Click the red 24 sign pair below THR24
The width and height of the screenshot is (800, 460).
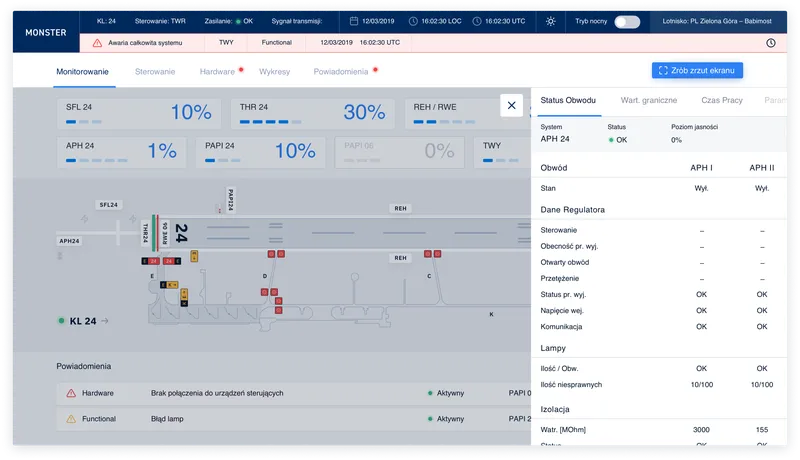[x=161, y=261]
